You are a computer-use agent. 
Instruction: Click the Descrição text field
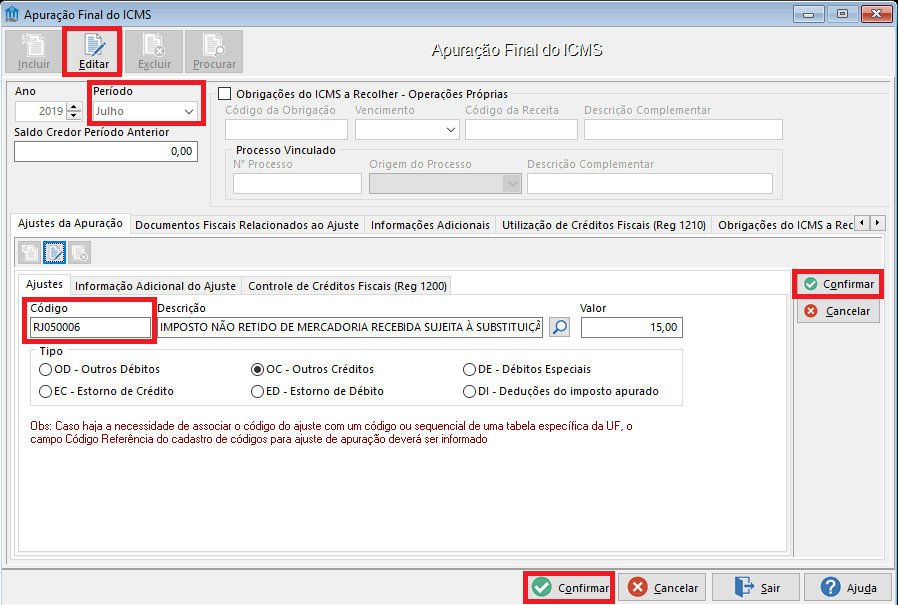[350, 327]
